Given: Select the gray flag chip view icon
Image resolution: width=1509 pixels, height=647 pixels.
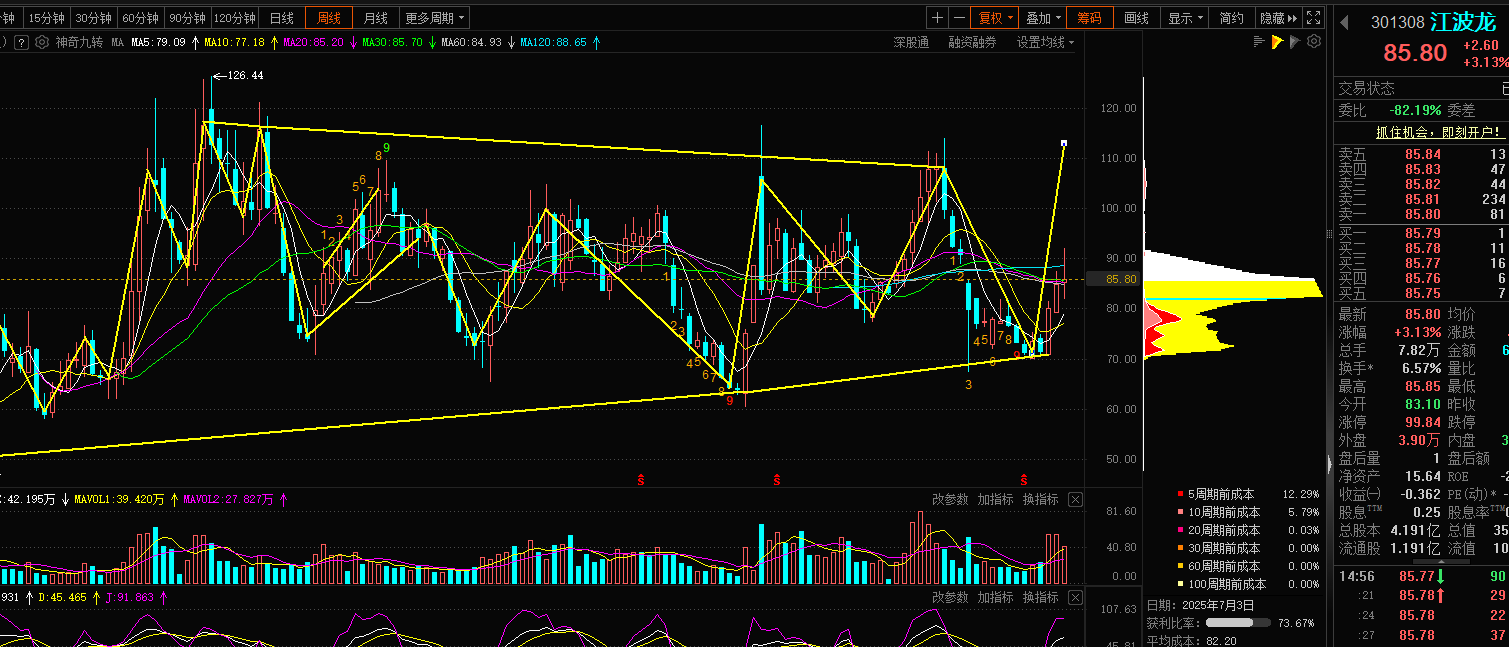Looking at the screenshot, I should (x=1295, y=42).
